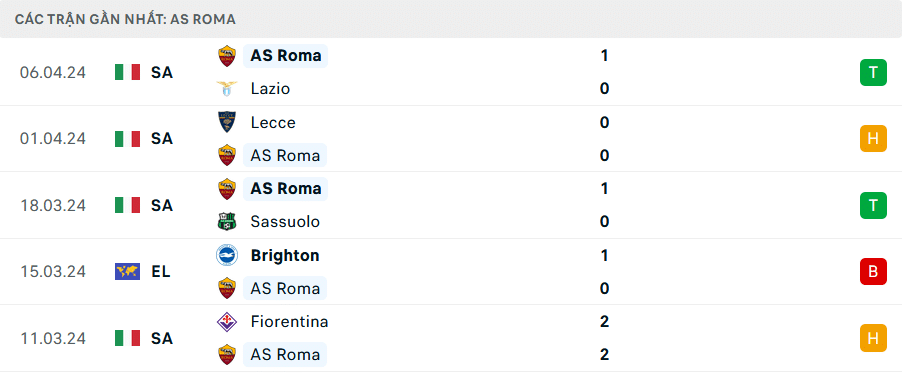Click Europa League flag icon beside EL
Screen dimensions: 902x374
point(128,272)
